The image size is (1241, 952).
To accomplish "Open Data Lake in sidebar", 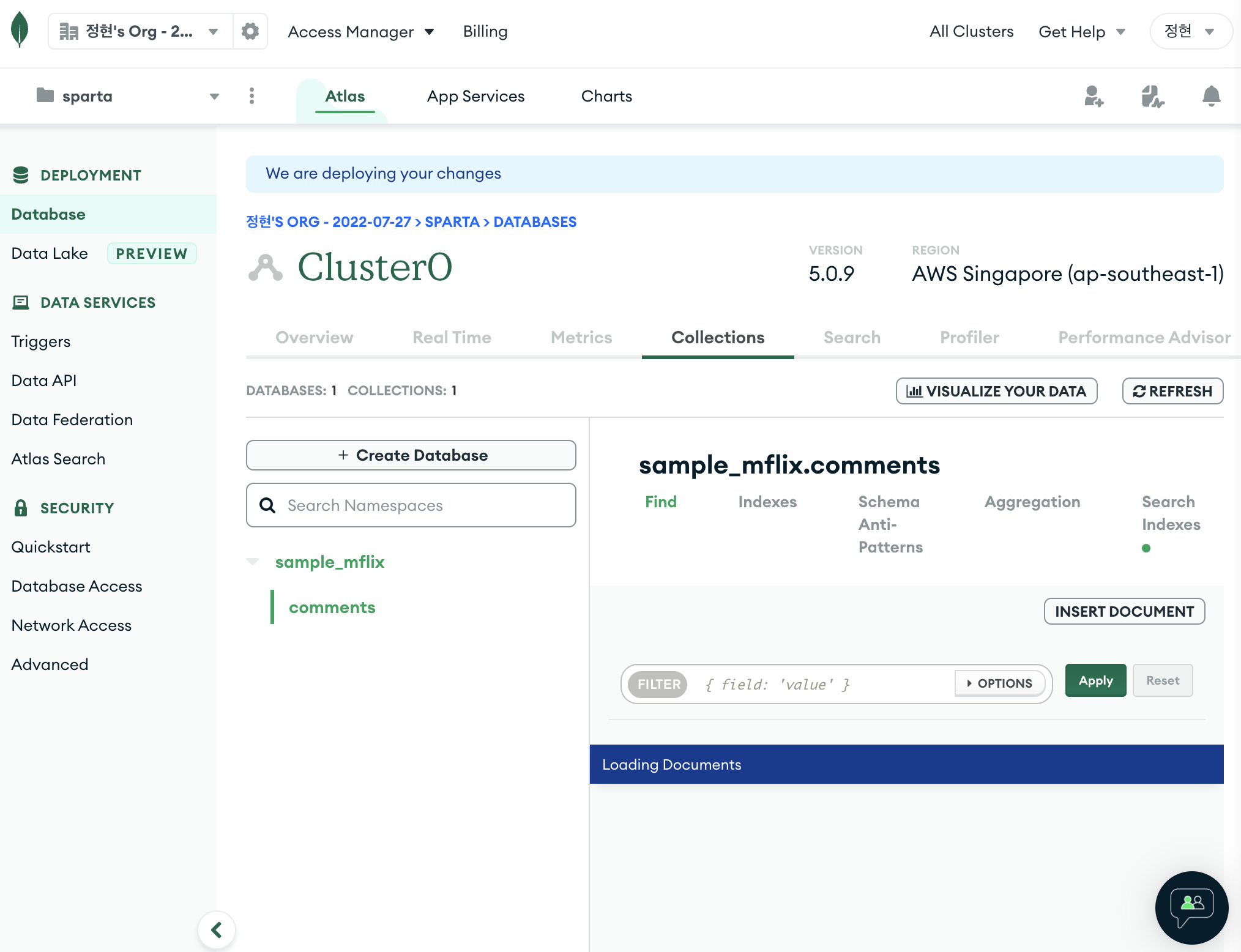I will [50, 253].
